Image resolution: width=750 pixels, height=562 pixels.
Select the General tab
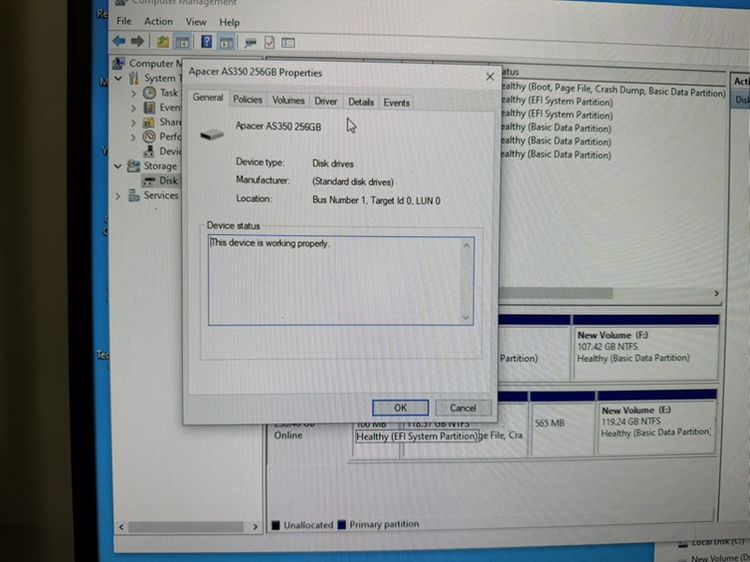(208, 98)
